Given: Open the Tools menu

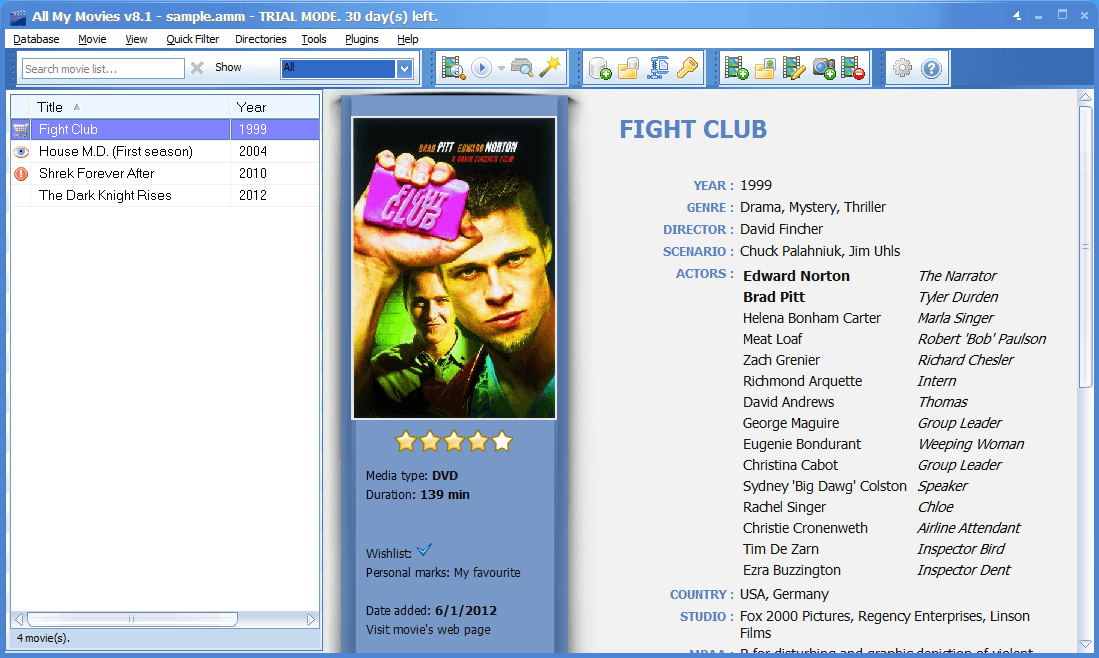Looking at the screenshot, I should coord(314,39).
